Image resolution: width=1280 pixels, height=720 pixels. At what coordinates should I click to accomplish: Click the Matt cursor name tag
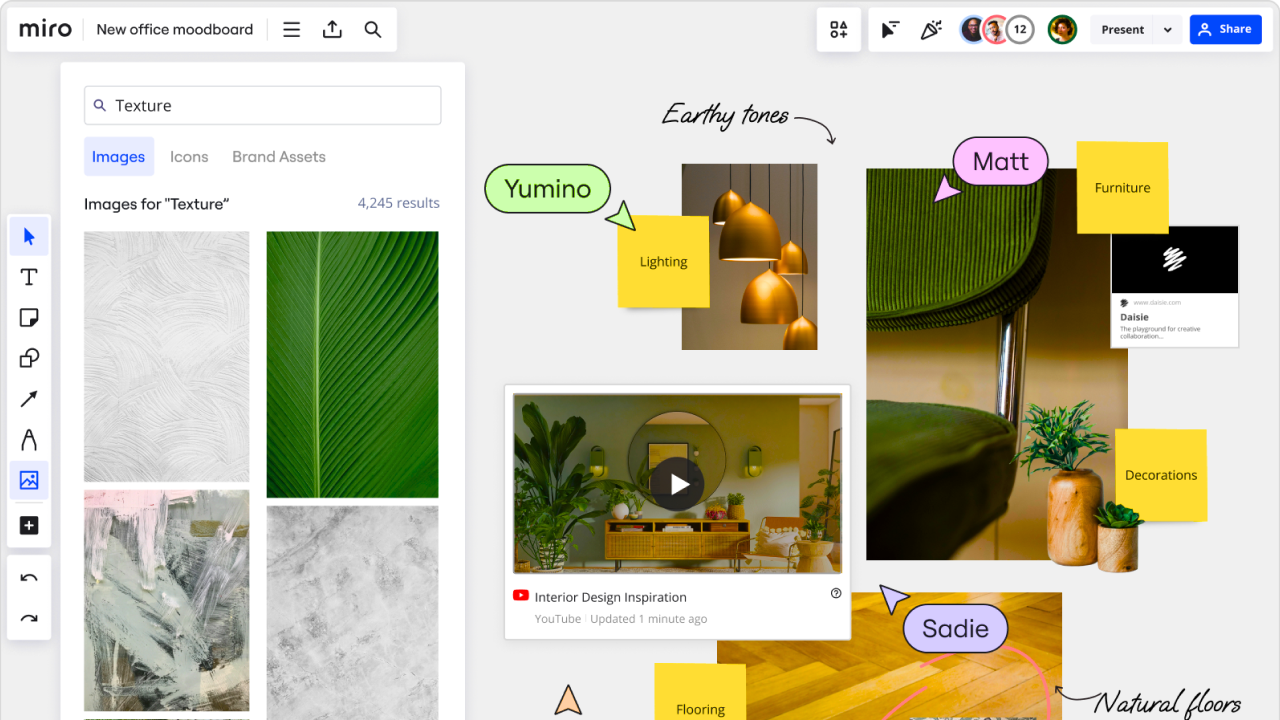pyautogui.click(x=1000, y=161)
